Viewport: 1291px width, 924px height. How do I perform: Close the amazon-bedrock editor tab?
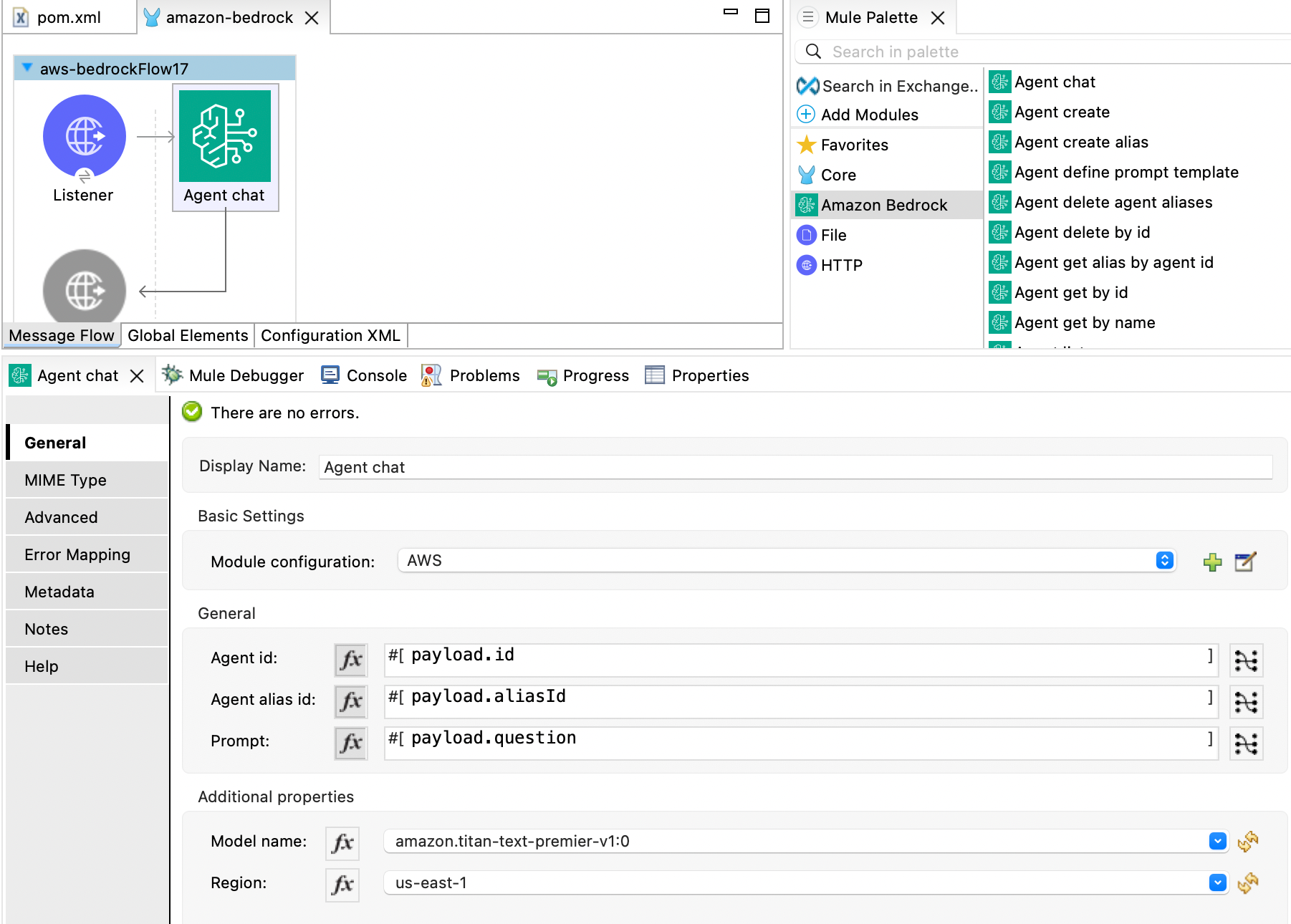312,18
